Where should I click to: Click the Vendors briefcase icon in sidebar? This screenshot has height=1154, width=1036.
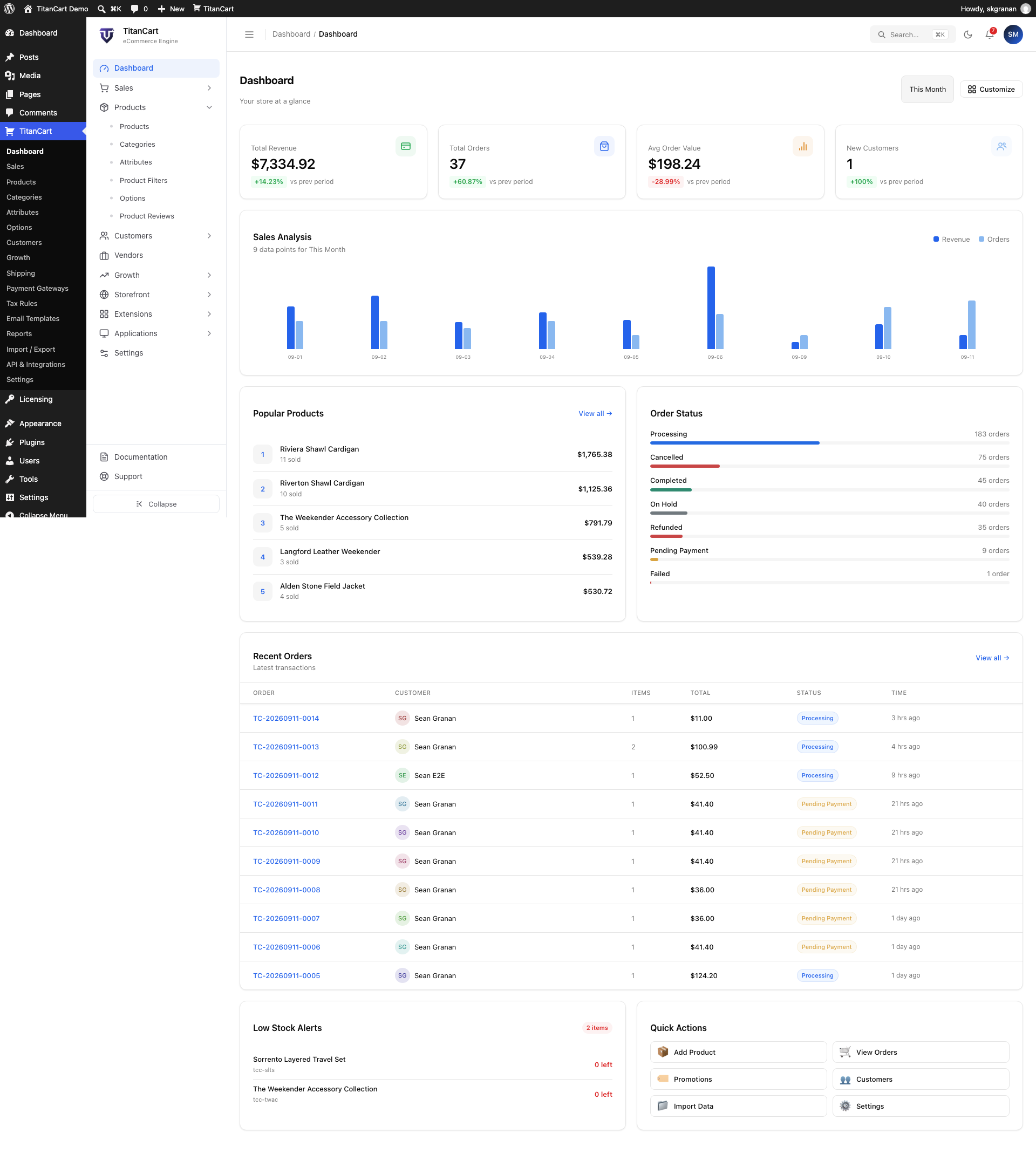[x=104, y=256]
